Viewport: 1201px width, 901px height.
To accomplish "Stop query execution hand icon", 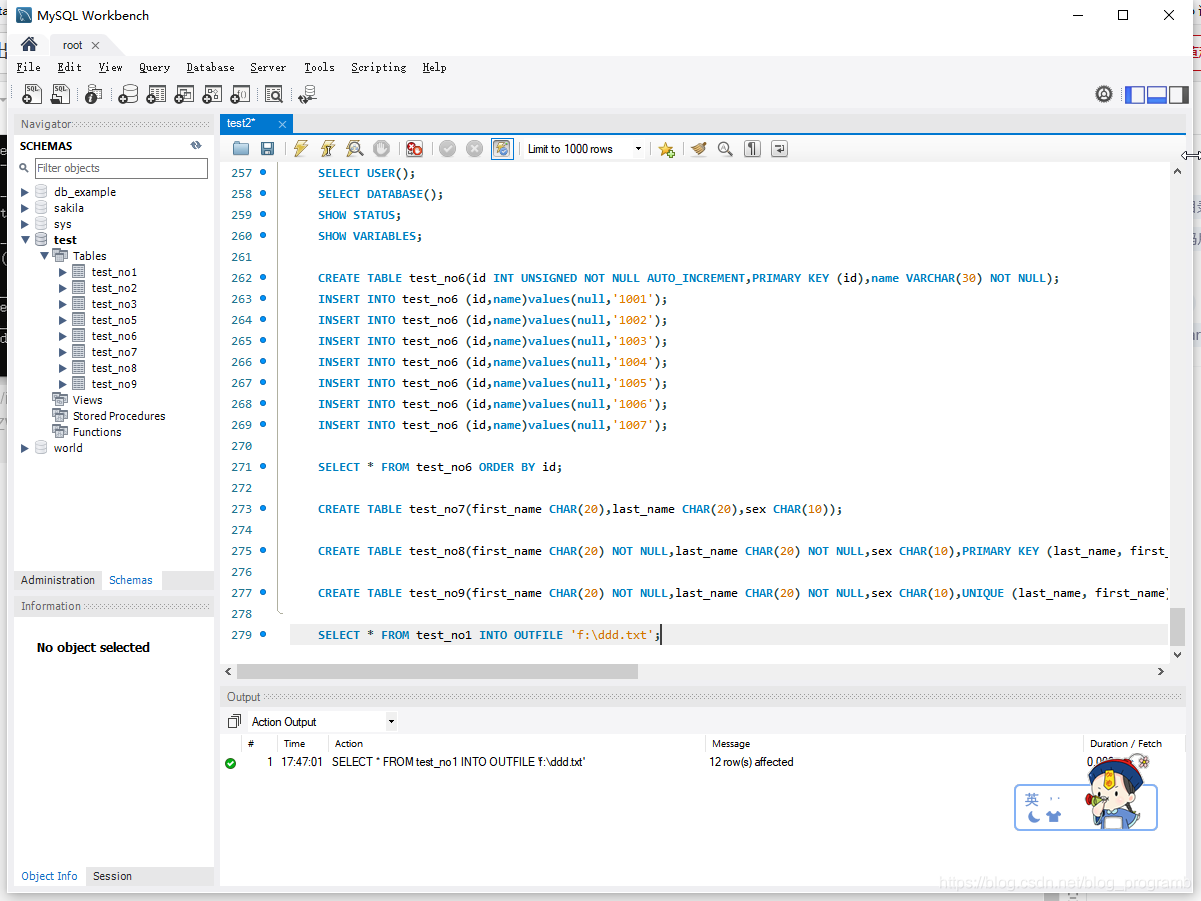I will 381,149.
